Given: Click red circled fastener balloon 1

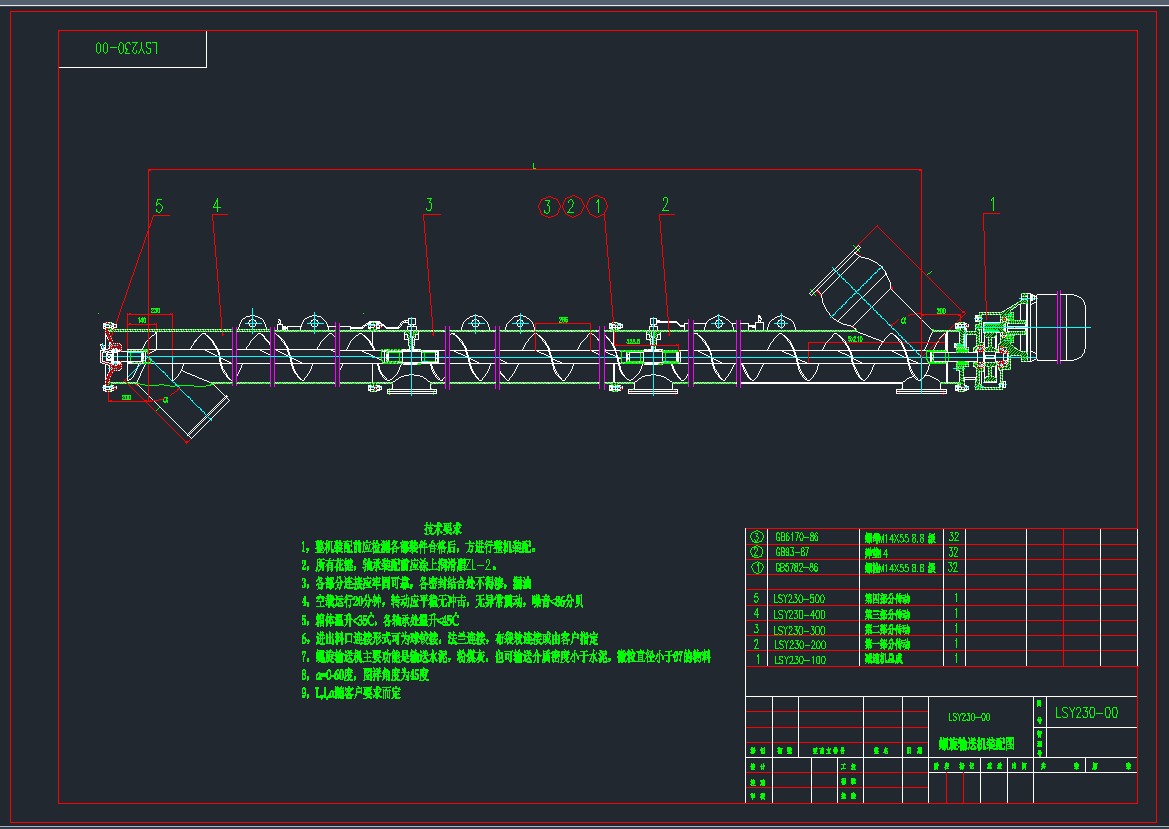Looking at the screenshot, I should tap(596, 207).
